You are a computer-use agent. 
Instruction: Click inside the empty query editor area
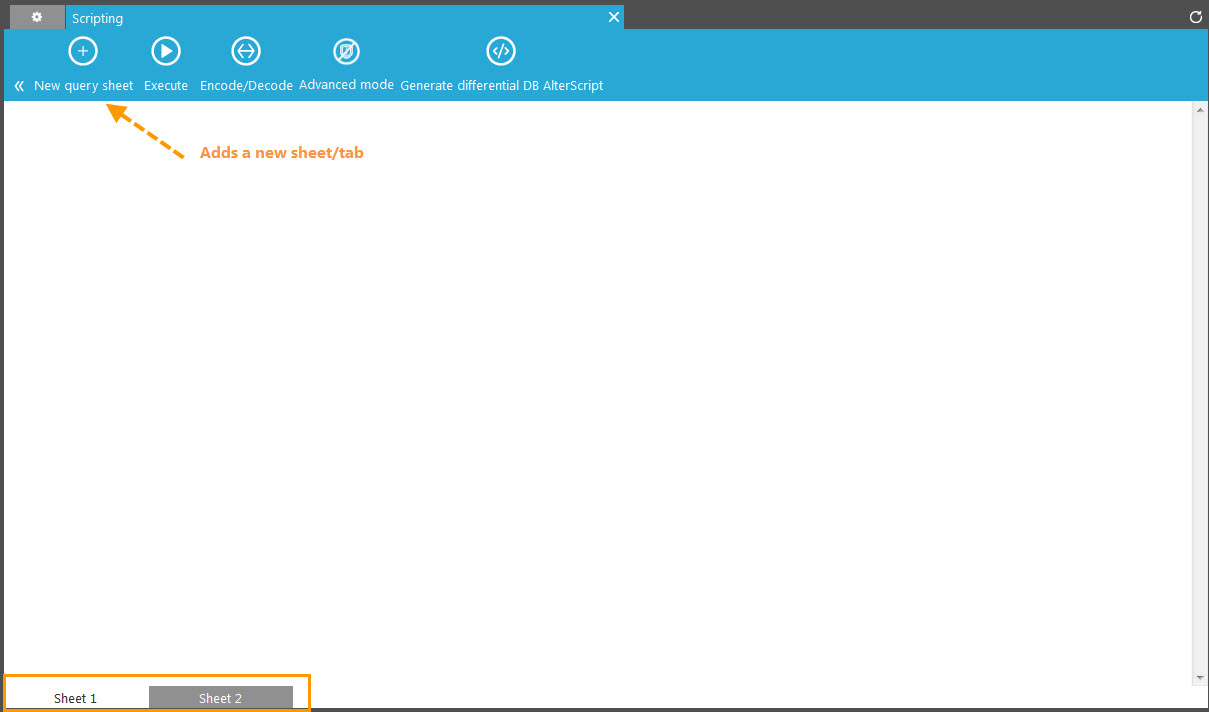(x=600, y=400)
